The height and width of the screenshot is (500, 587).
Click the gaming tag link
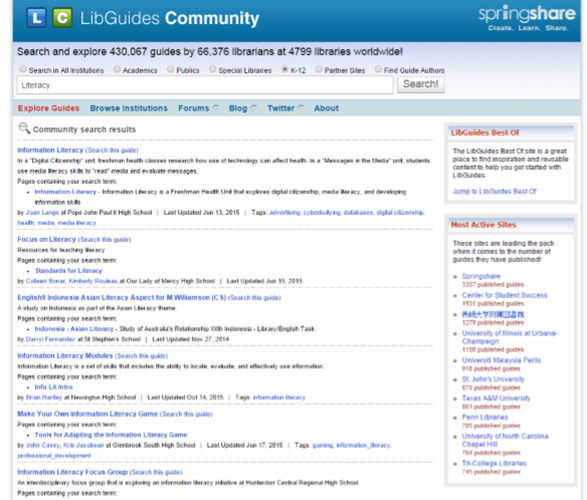[323, 445]
